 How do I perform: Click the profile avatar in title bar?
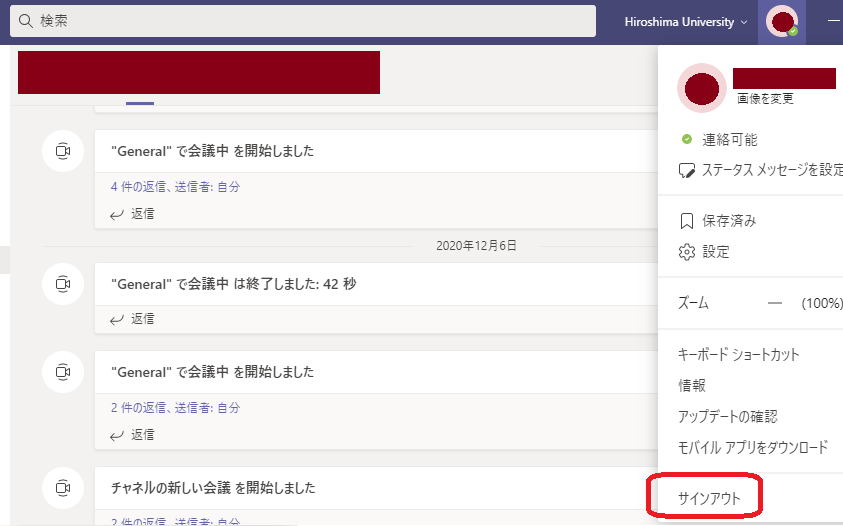[x=783, y=21]
